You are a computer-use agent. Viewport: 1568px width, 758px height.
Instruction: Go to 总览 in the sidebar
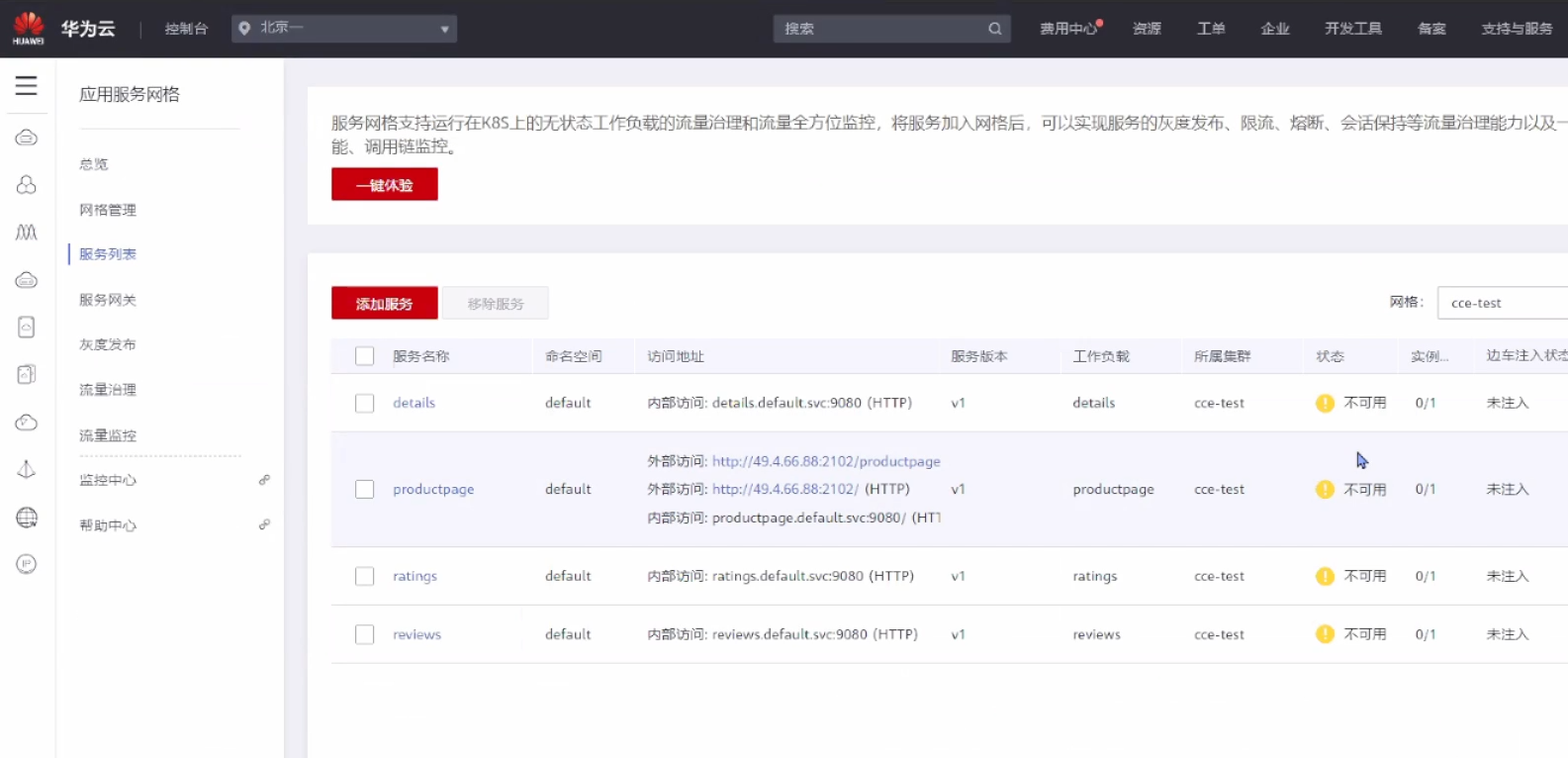click(x=94, y=164)
